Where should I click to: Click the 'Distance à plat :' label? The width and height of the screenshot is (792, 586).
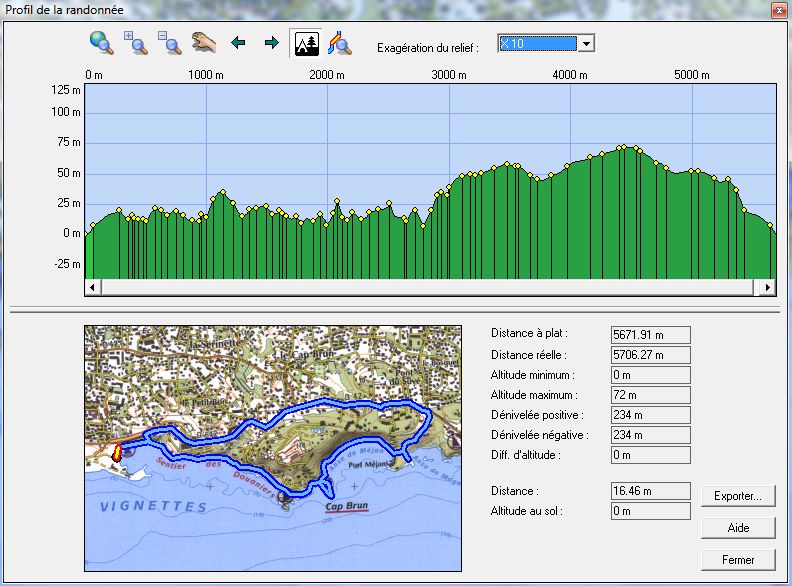(529, 333)
